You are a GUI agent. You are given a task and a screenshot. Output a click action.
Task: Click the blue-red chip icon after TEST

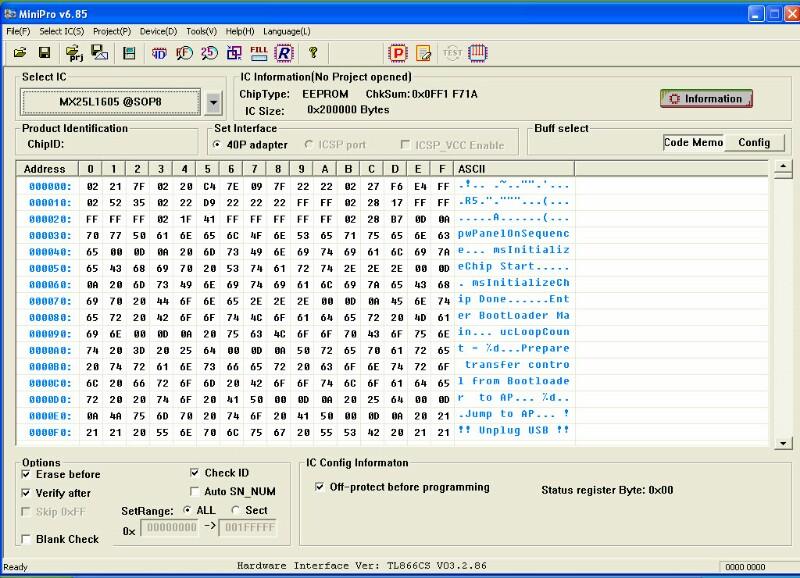click(478, 53)
